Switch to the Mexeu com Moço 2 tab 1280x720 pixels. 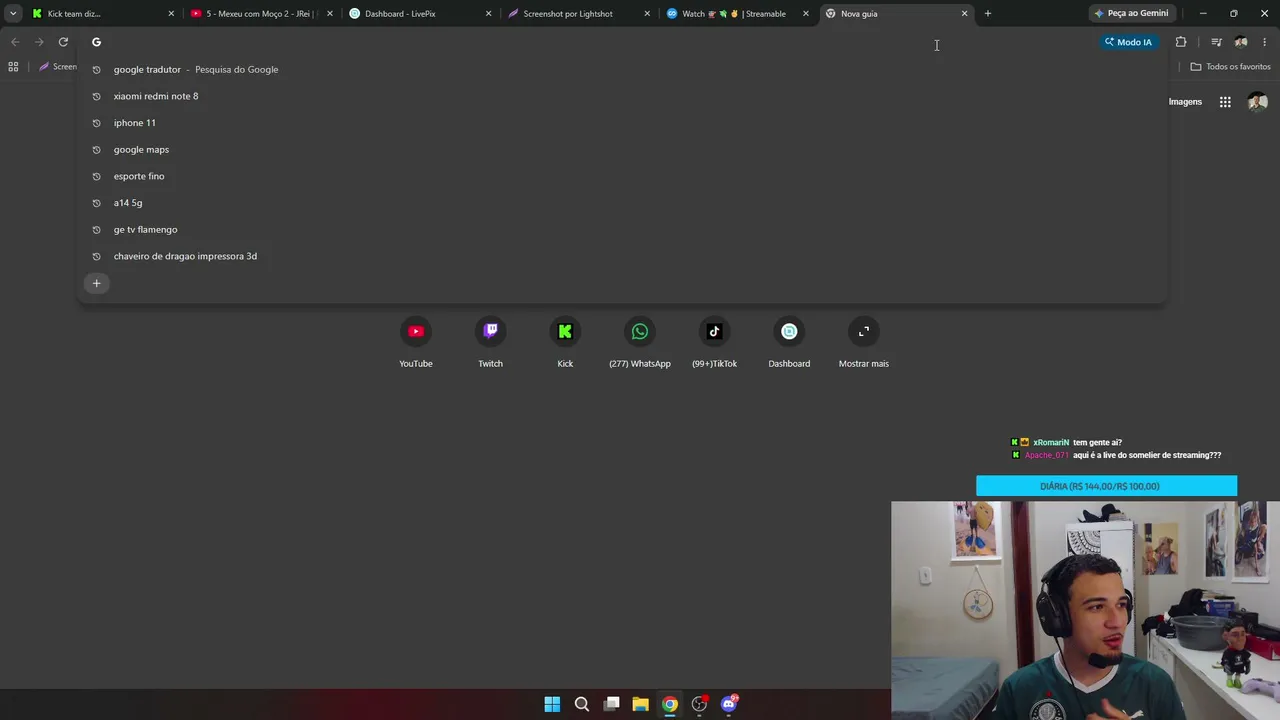pos(262,14)
